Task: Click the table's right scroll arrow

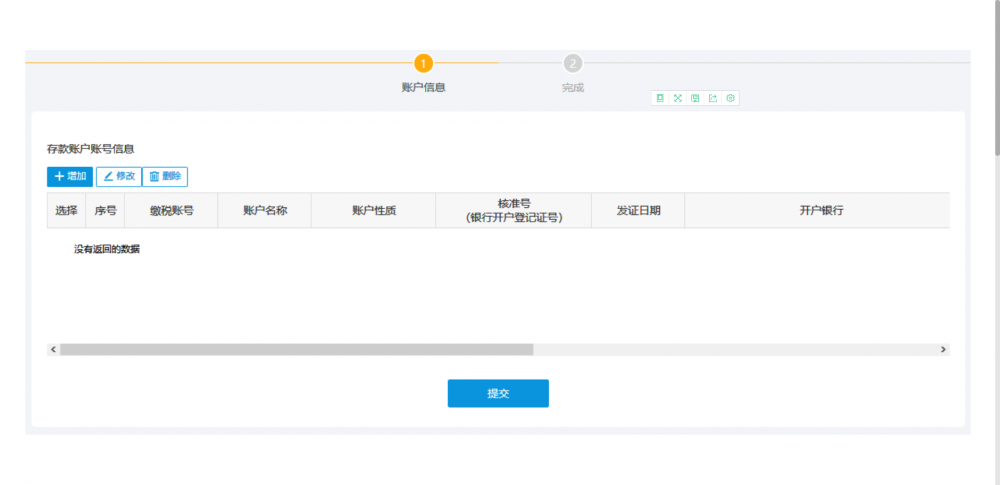Action: coord(942,350)
